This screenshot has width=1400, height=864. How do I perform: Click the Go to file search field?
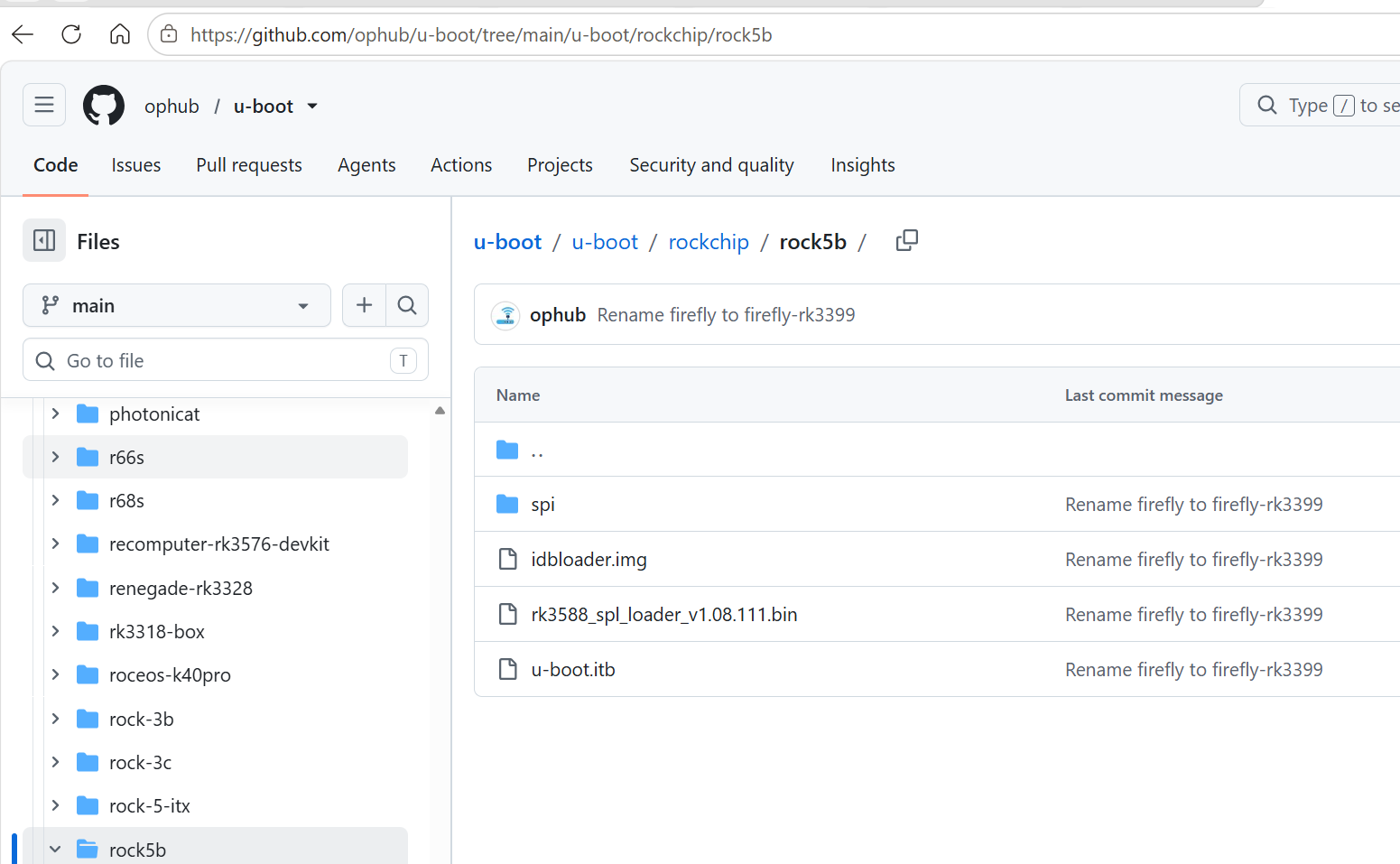226,360
